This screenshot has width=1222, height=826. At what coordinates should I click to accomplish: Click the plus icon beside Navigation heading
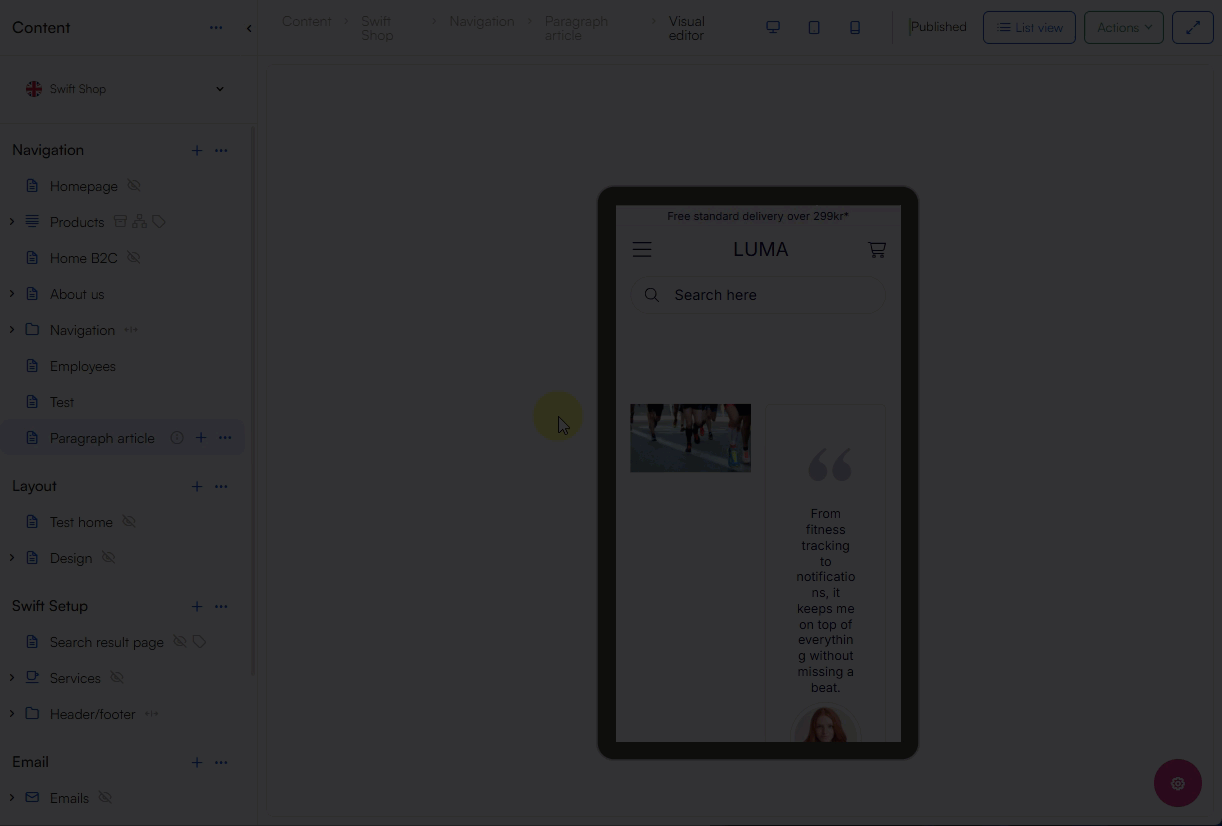[197, 150]
